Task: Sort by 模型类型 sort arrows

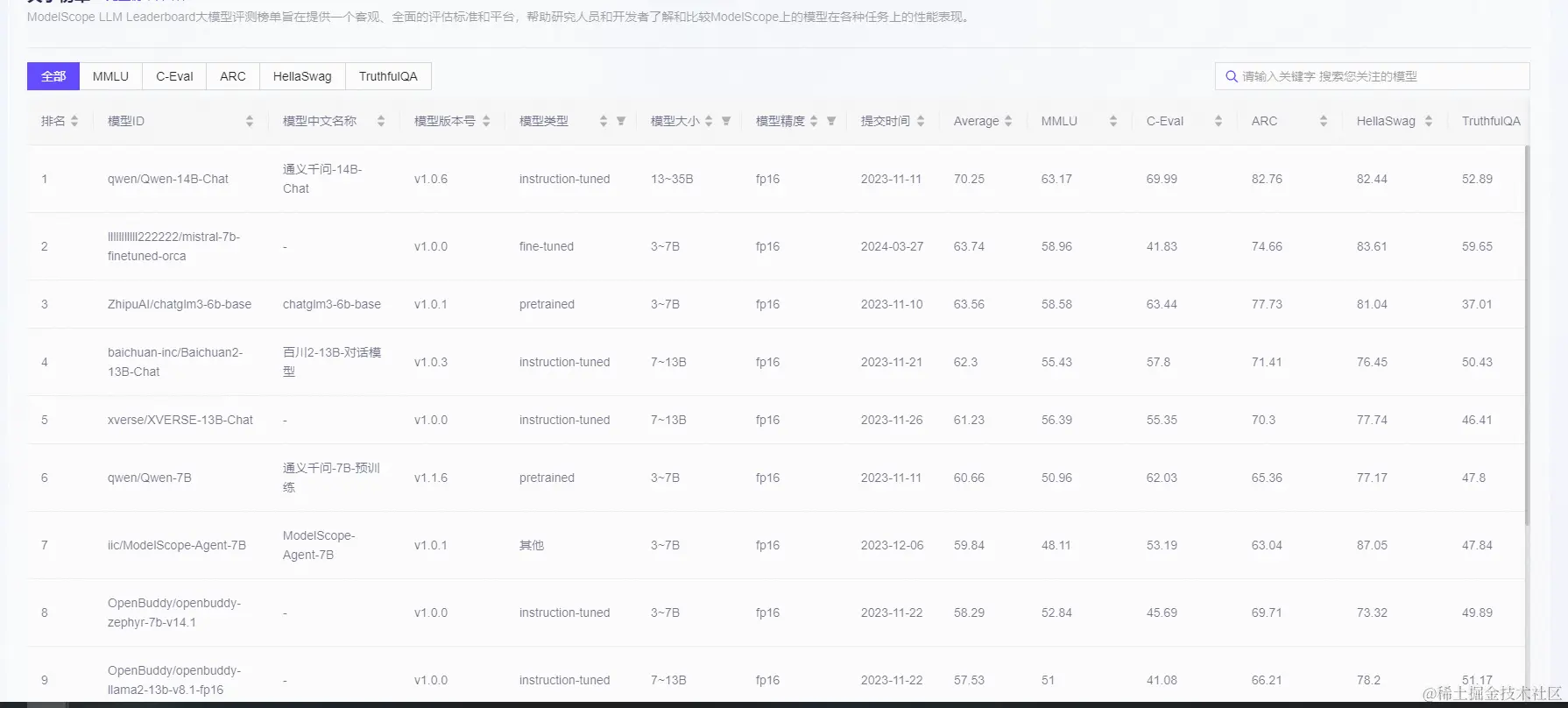Action: 604,121
